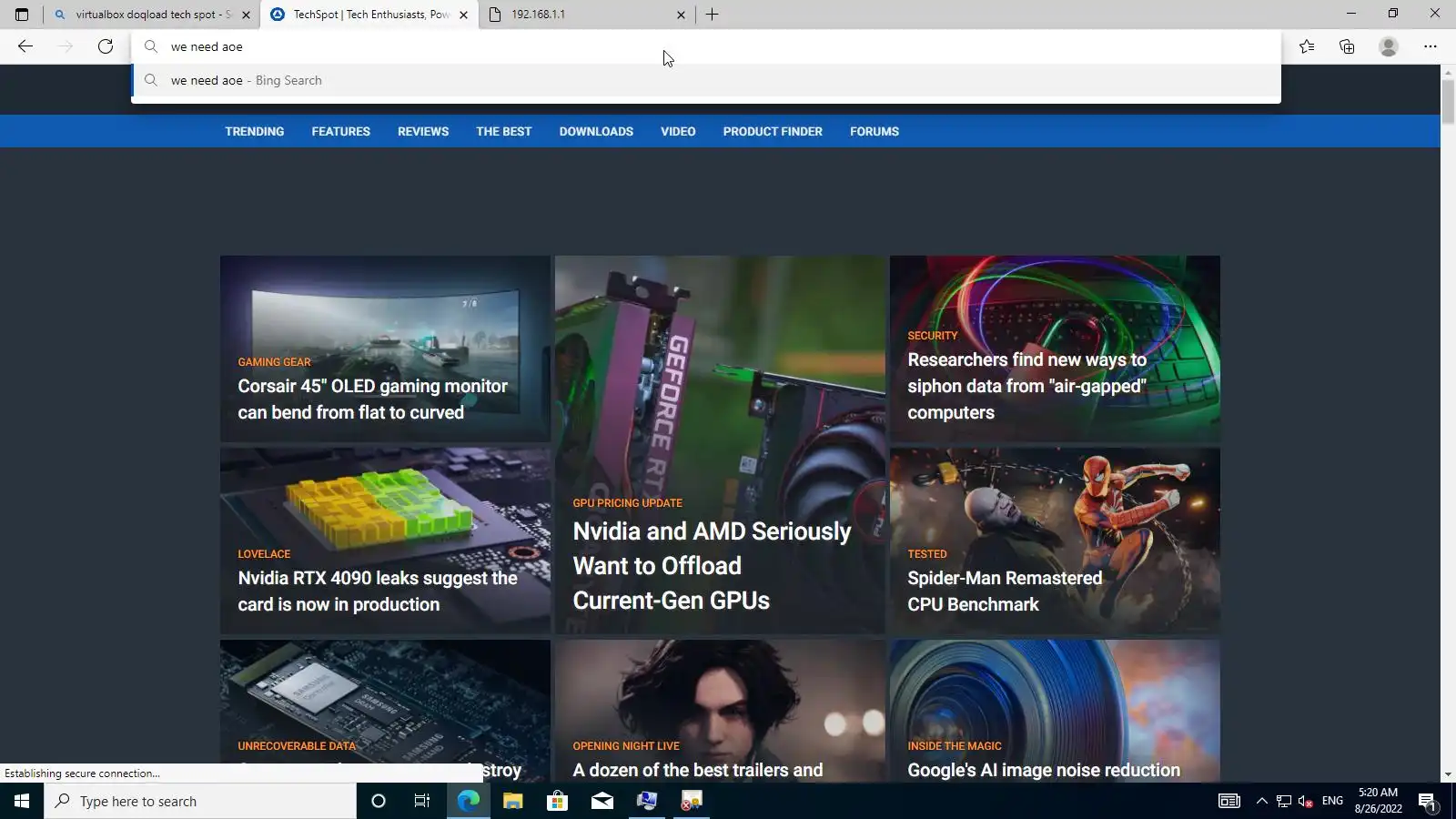Click the ENG language indicator

(1332, 801)
